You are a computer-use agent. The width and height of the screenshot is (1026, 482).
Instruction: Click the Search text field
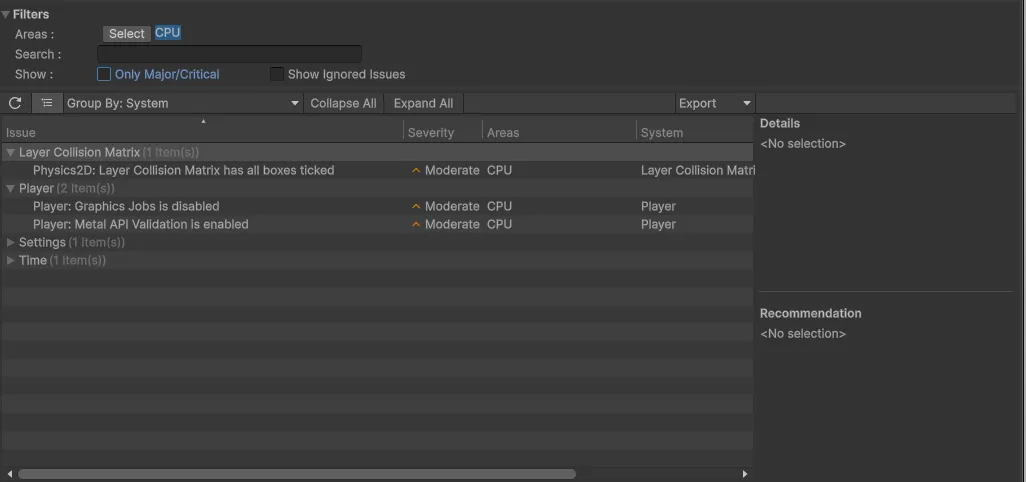click(x=229, y=54)
